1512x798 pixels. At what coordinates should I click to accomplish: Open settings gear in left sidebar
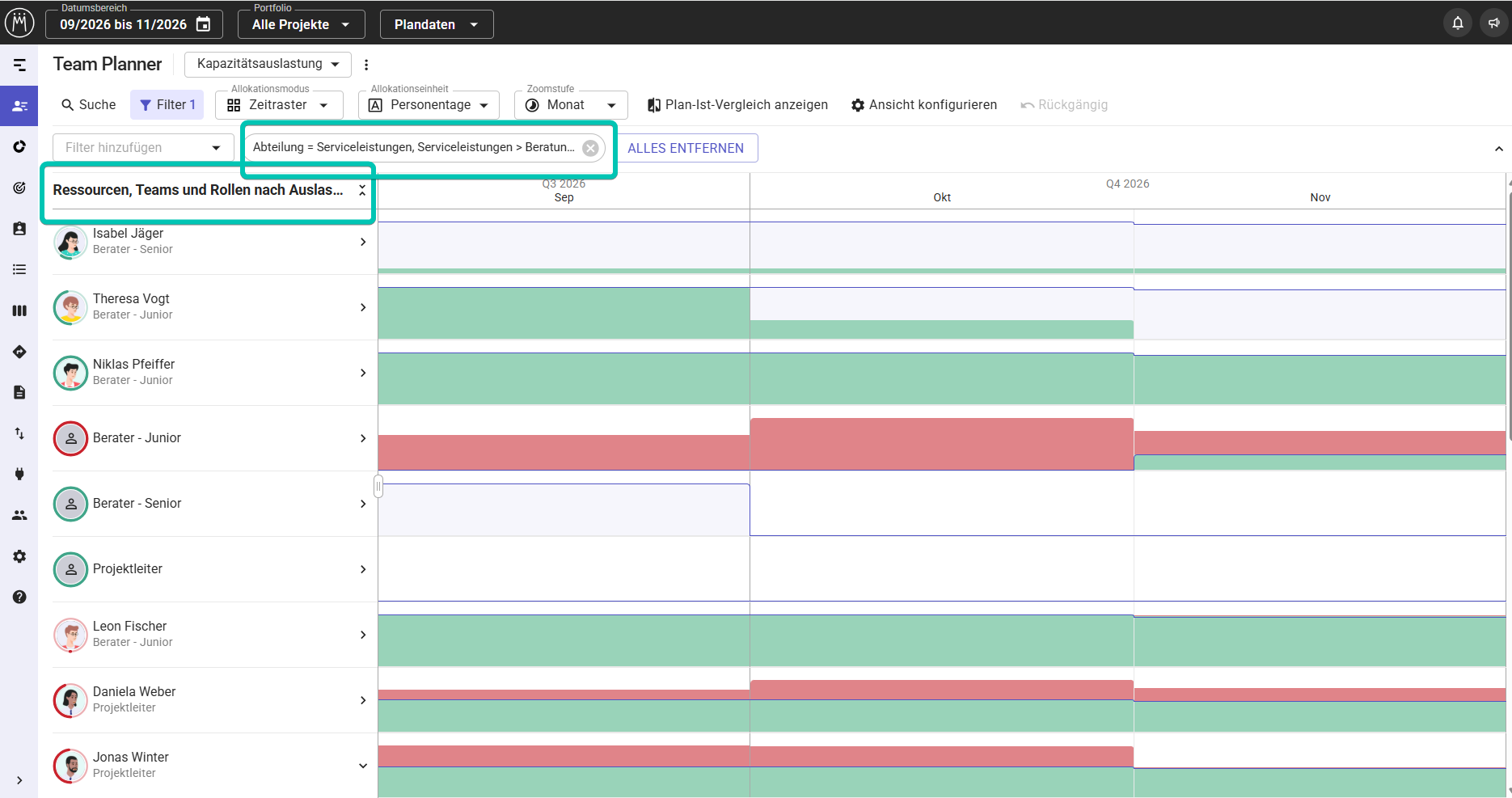click(19, 556)
